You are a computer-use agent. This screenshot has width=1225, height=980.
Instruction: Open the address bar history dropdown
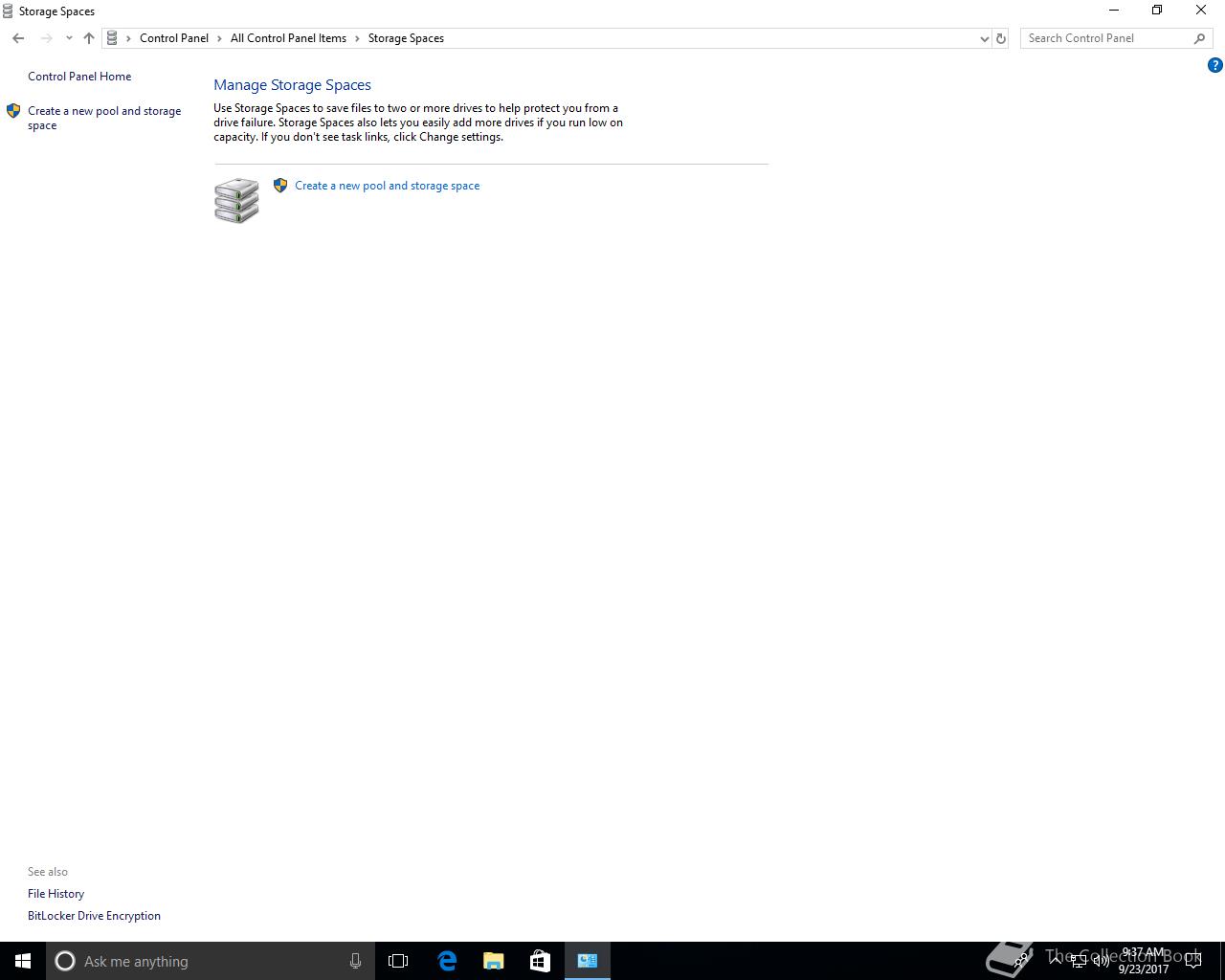click(984, 38)
